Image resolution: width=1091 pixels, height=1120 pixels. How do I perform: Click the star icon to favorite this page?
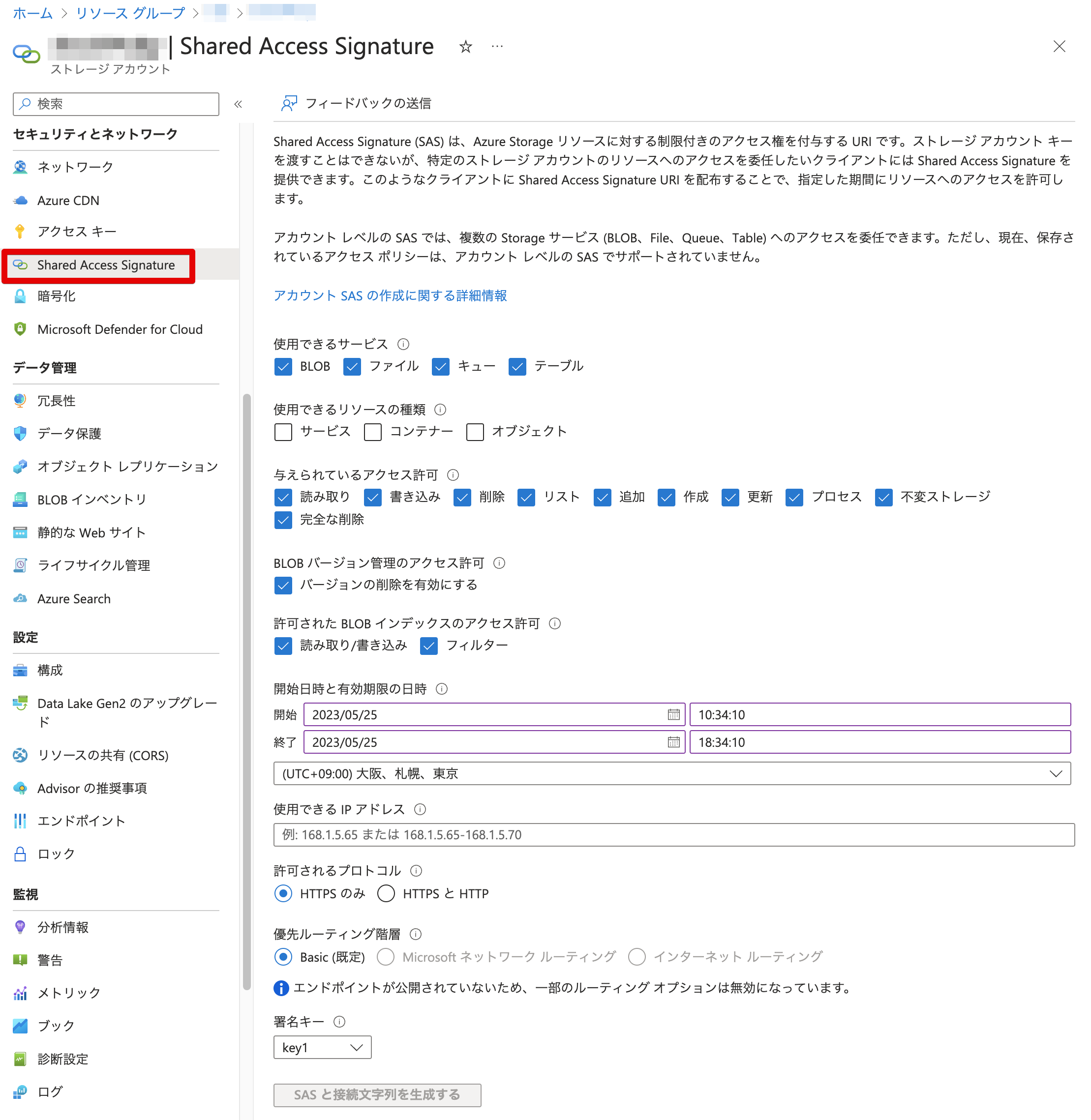pyautogui.click(x=465, y=46)
